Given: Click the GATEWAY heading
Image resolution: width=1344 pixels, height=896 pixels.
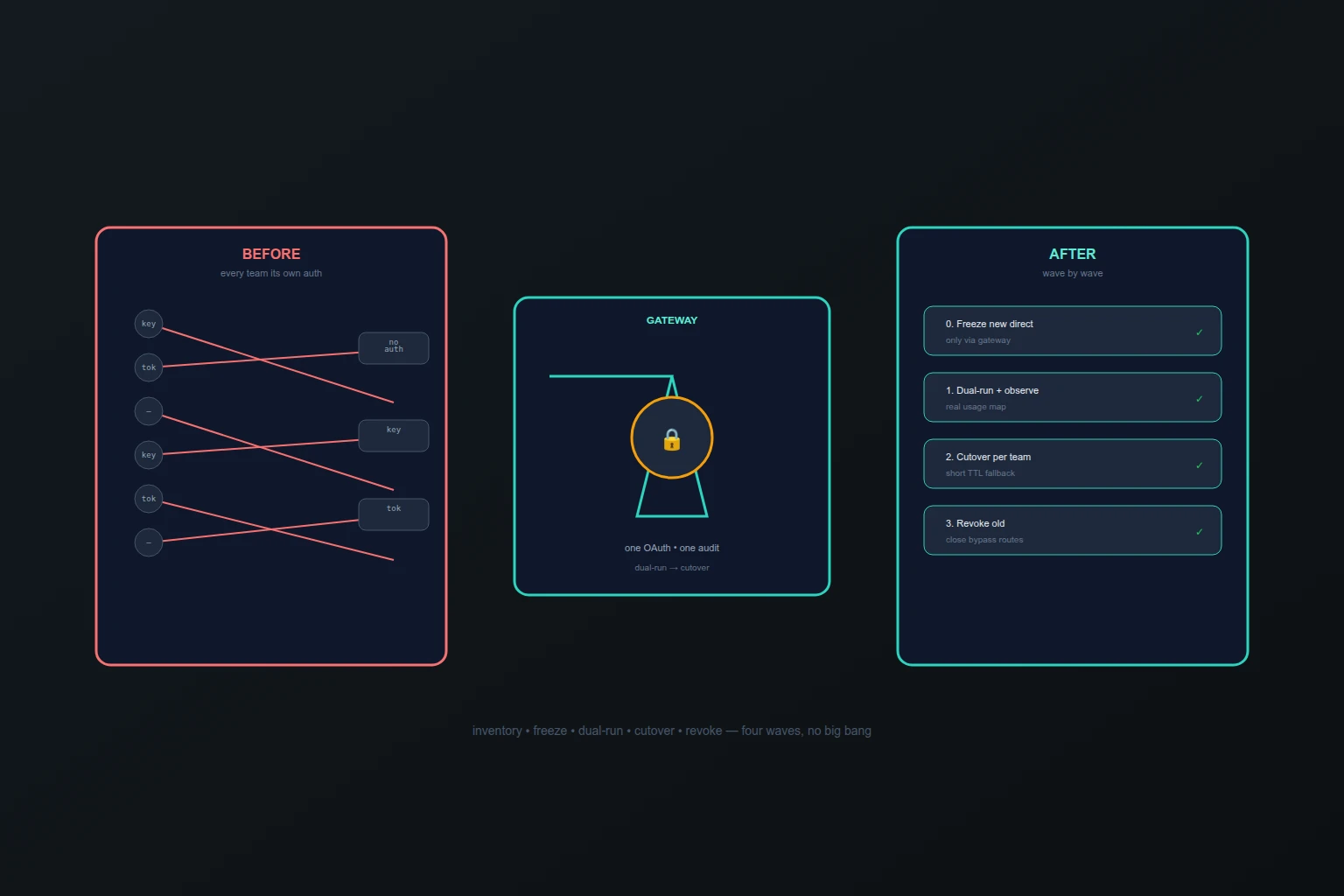Looking at the screenshot, I should (x=672, y=320).
